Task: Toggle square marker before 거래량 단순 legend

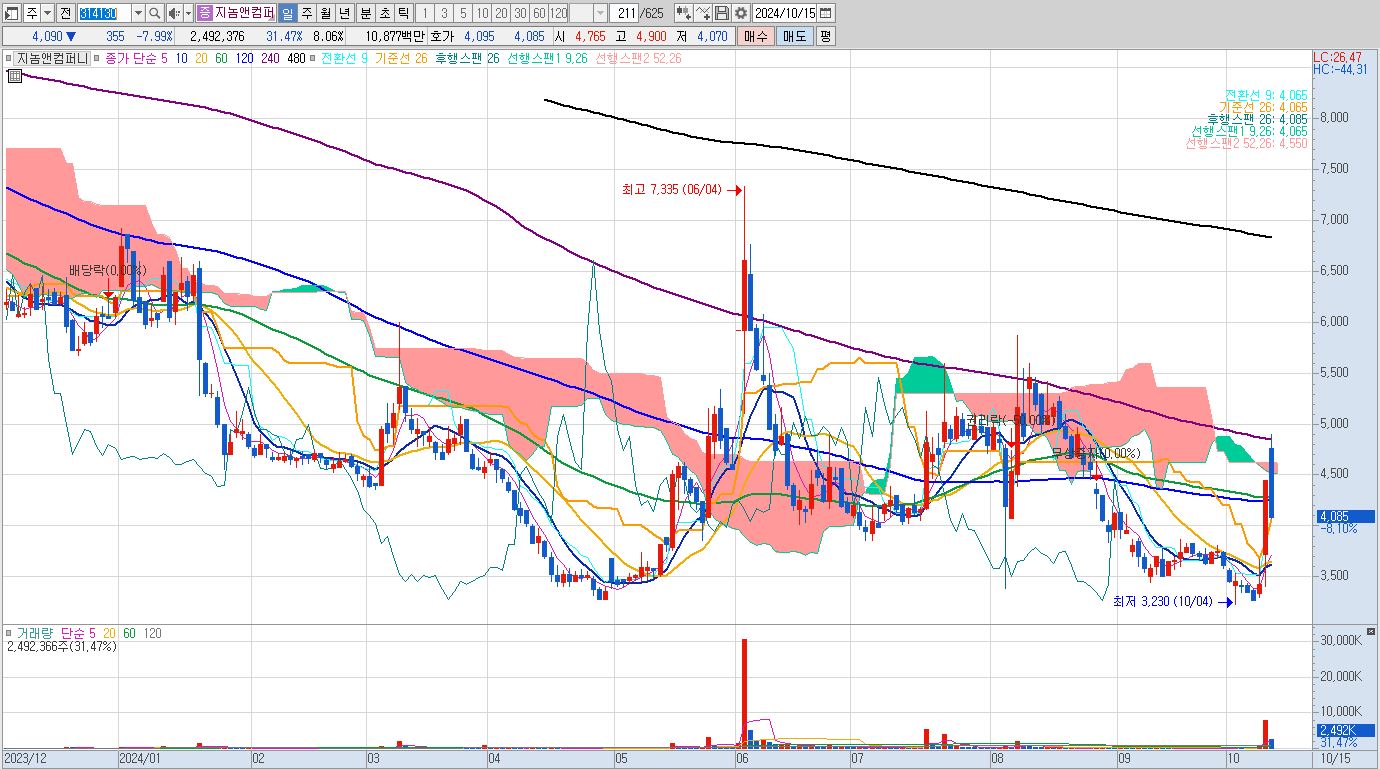Action: click(9, 633)
